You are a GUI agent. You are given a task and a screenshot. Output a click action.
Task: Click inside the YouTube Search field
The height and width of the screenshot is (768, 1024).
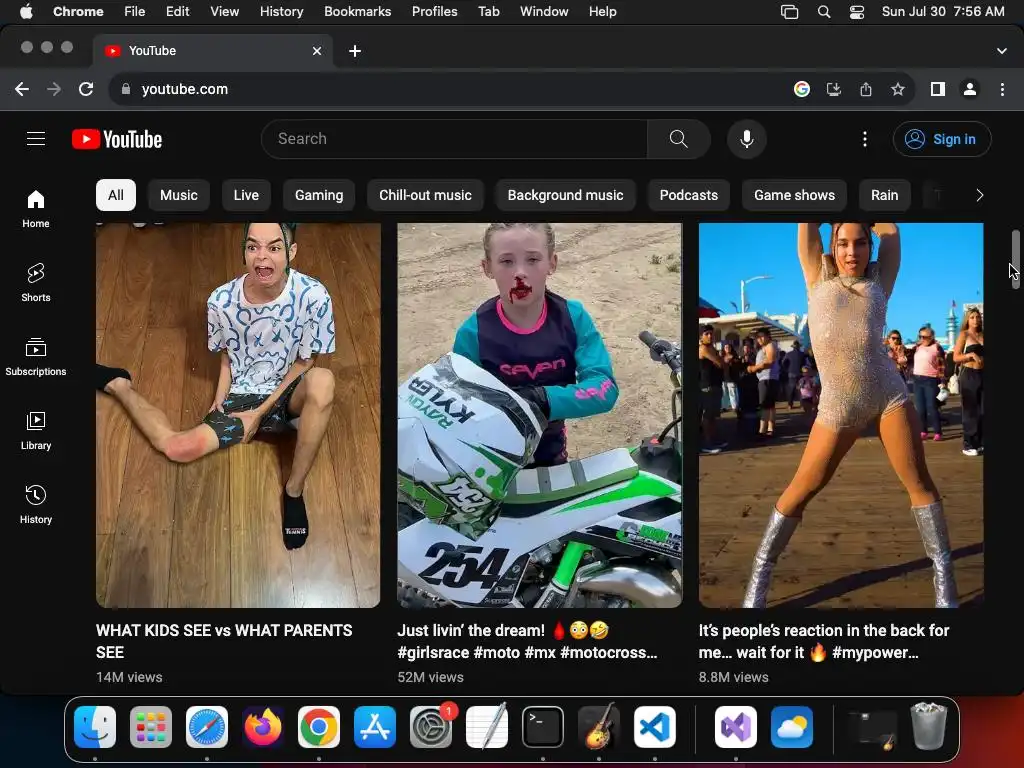click(x=454, y=138)
